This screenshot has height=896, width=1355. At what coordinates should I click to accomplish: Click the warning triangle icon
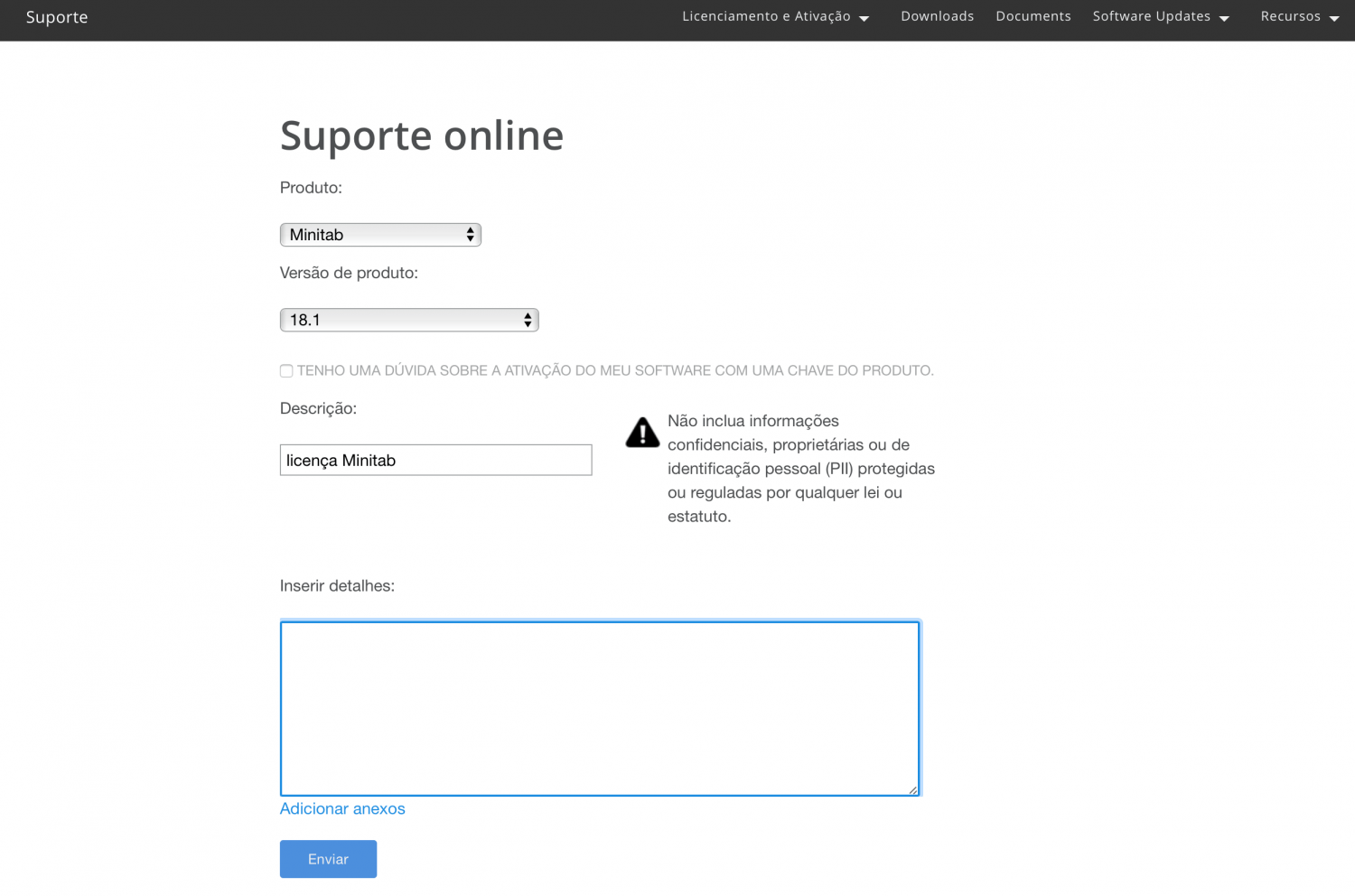[x=643, y=433]
